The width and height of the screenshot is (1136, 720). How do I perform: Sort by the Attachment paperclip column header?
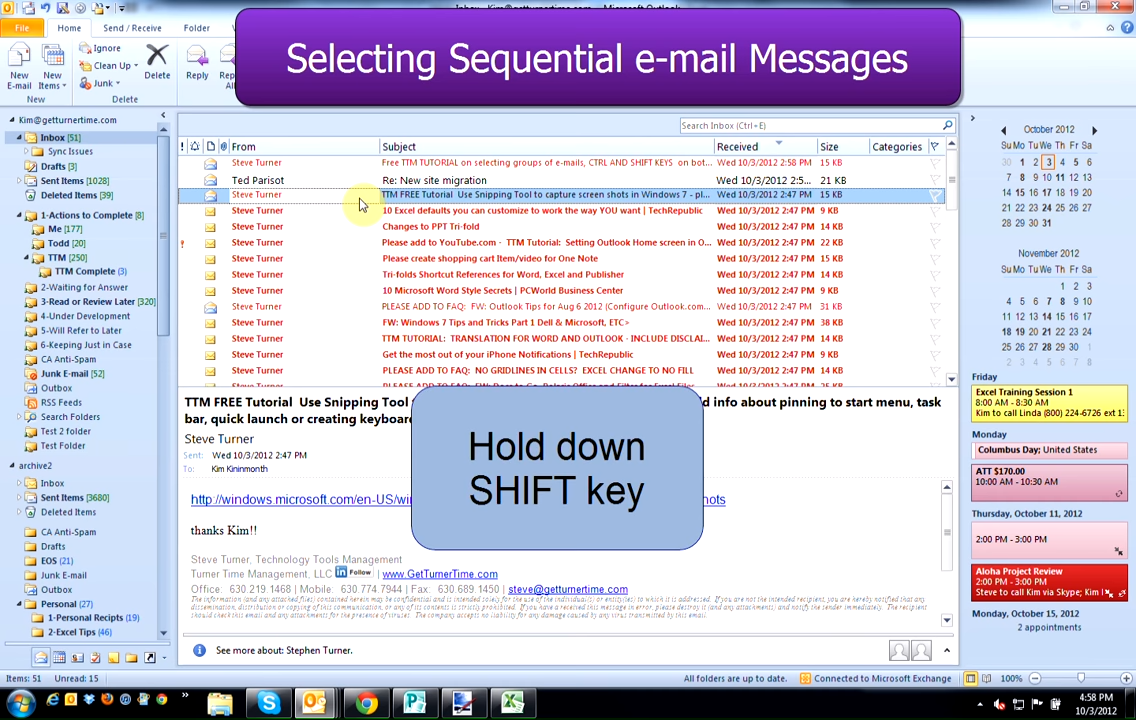click(x=224, y=146)
